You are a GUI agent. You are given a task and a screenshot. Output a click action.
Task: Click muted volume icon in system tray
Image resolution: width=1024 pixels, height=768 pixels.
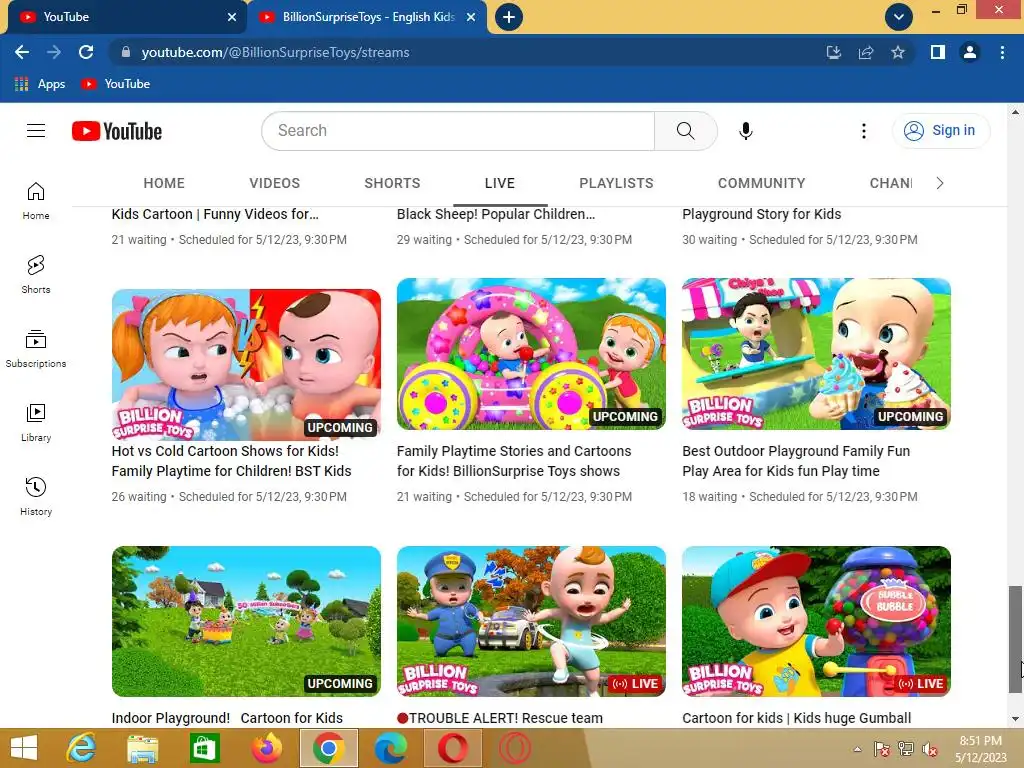(930, 749)
